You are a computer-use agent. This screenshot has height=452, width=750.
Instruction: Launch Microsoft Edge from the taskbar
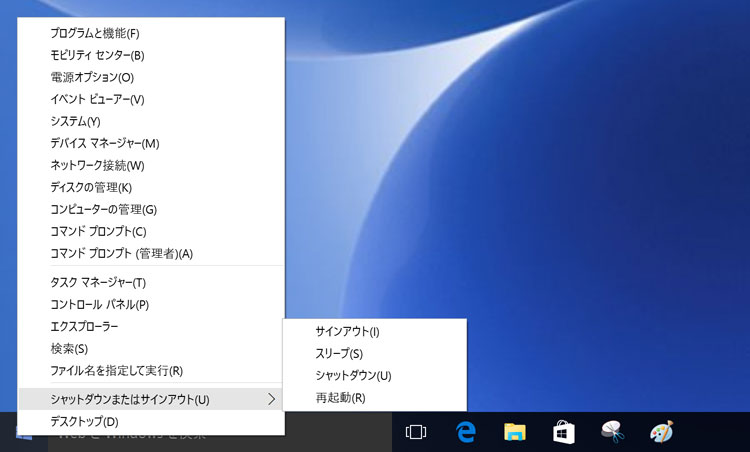pyautogui.click(x=465, y=432)
